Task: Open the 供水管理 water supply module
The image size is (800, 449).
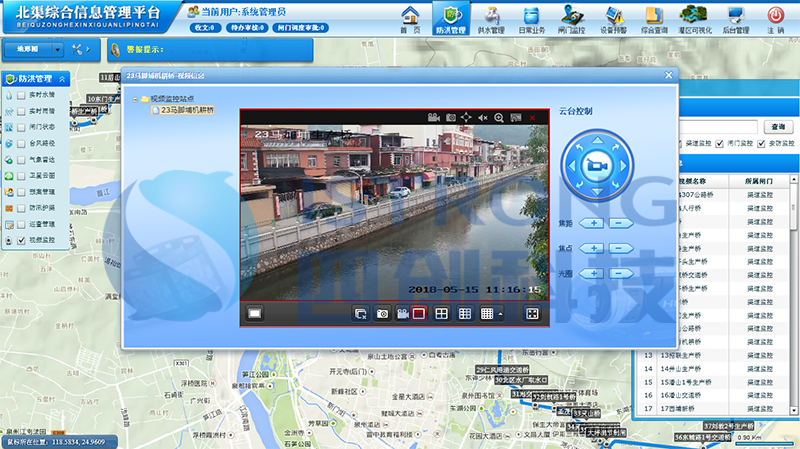Action: pyautogui.click(x=491, y=18)
